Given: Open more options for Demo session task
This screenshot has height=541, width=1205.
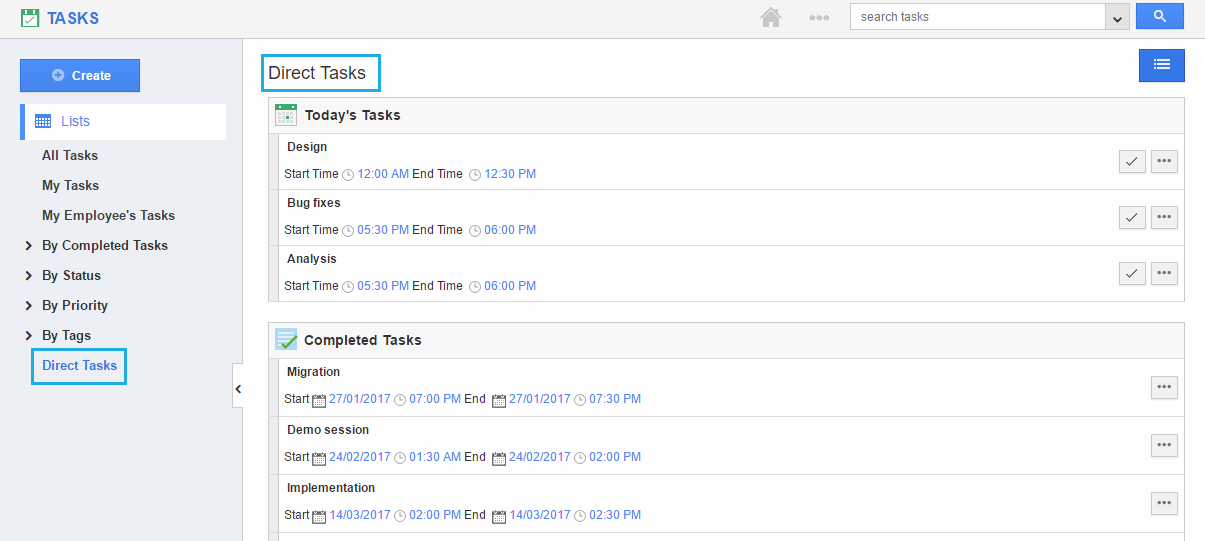Looking at the screenshot, I should [1164, 445].
